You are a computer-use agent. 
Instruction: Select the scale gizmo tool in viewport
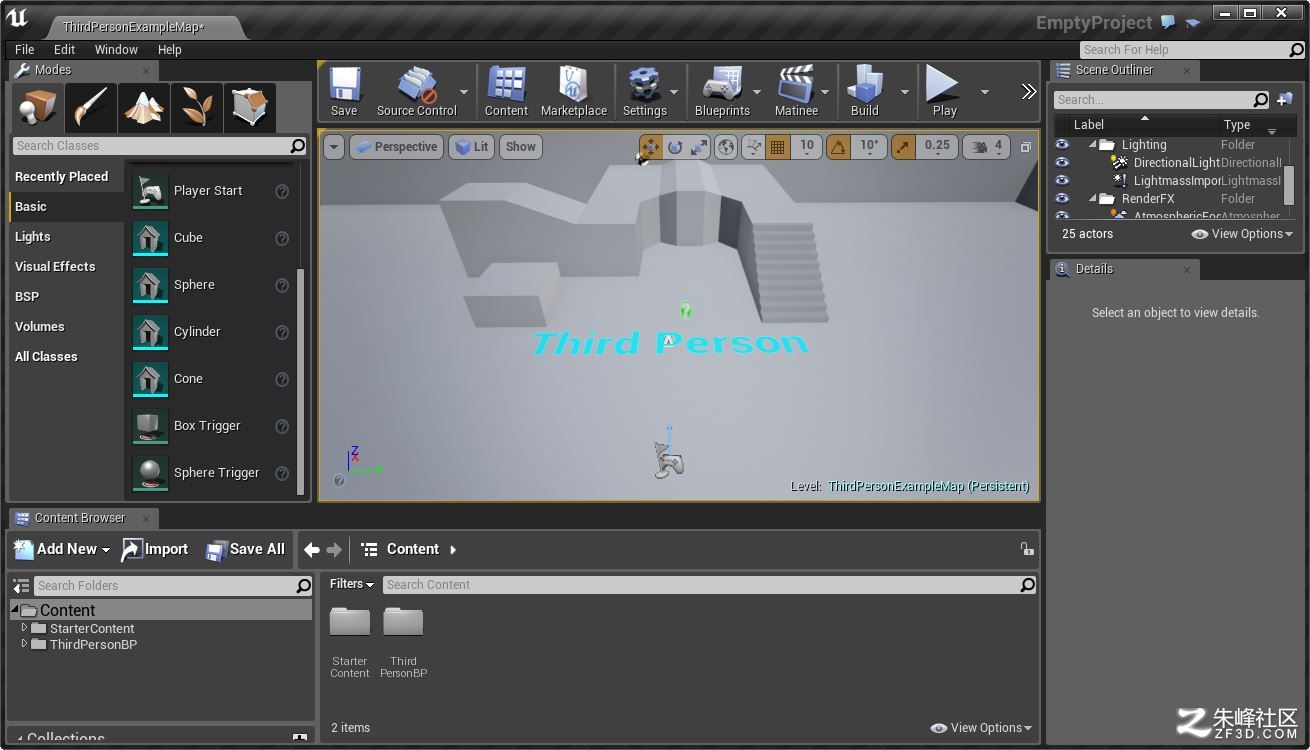pyautogui.click(x=699, y=147)
